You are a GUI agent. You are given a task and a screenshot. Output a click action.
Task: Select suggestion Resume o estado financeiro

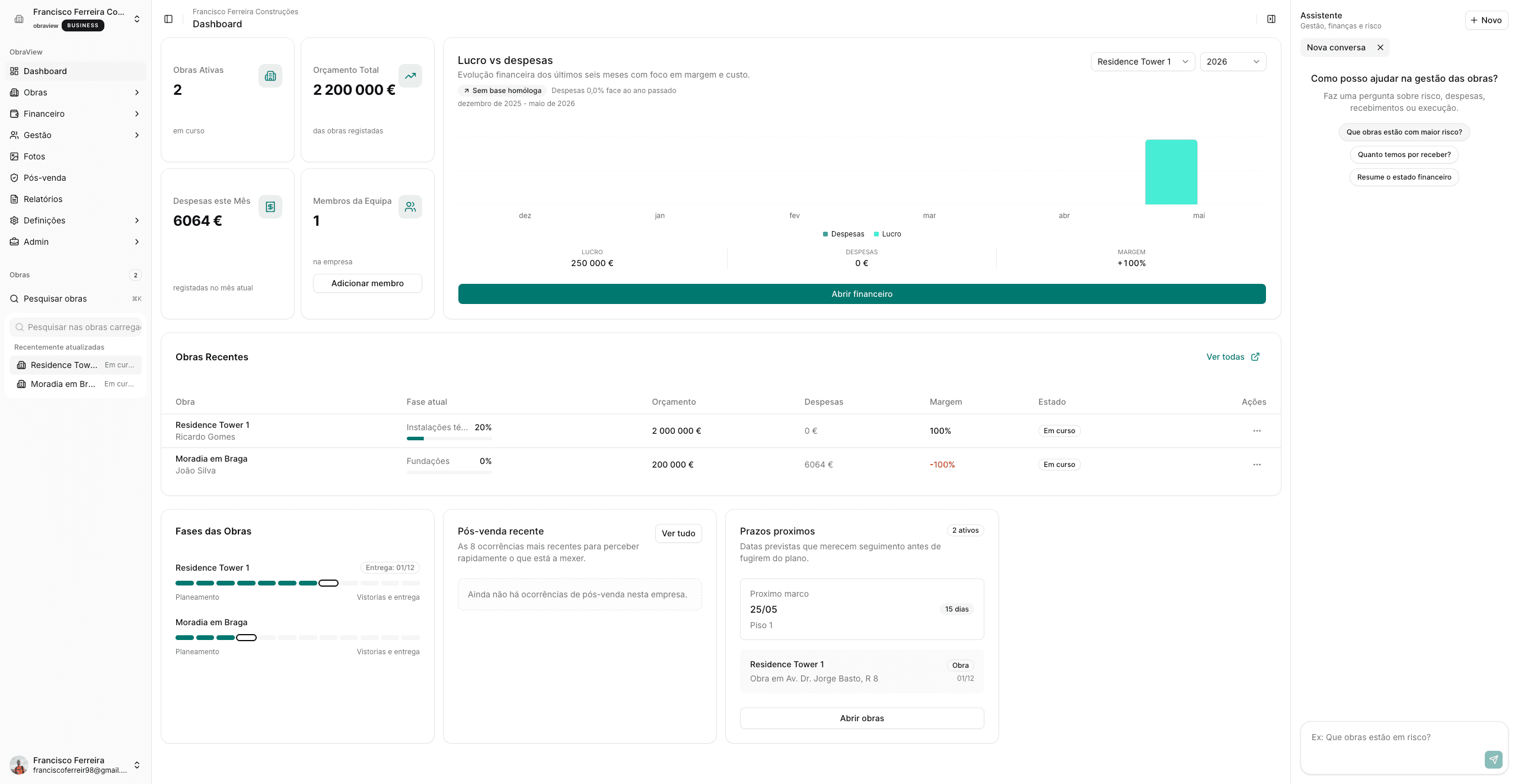point(1404,177)
